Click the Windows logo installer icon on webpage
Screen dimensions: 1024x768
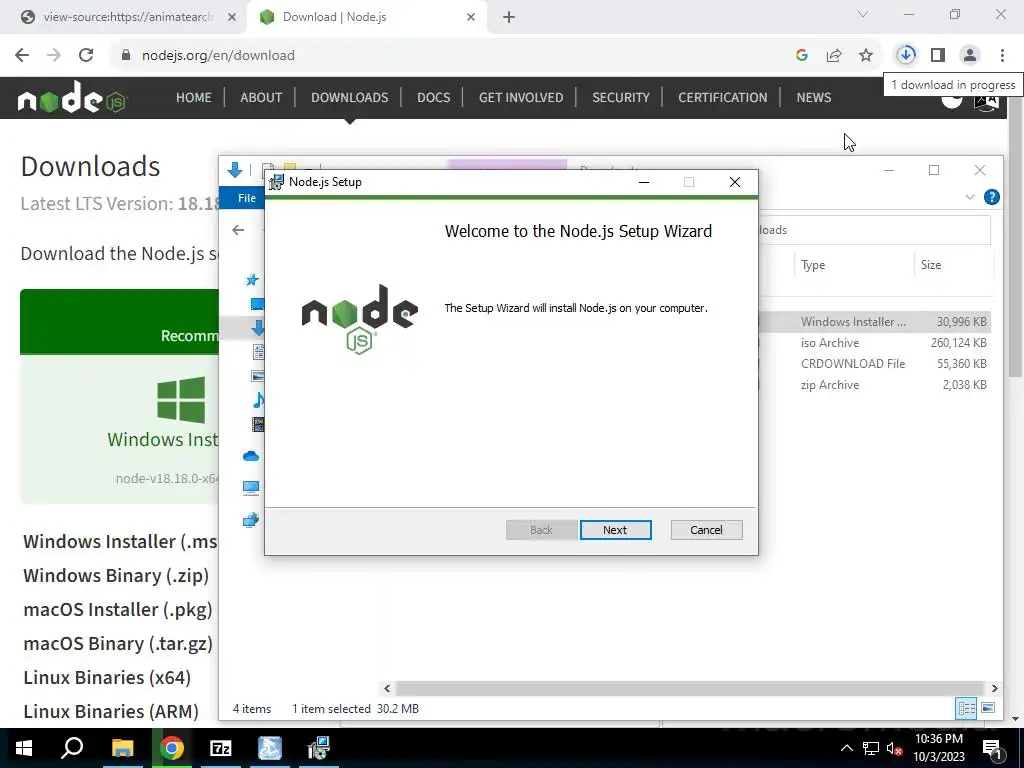[181, 400]
